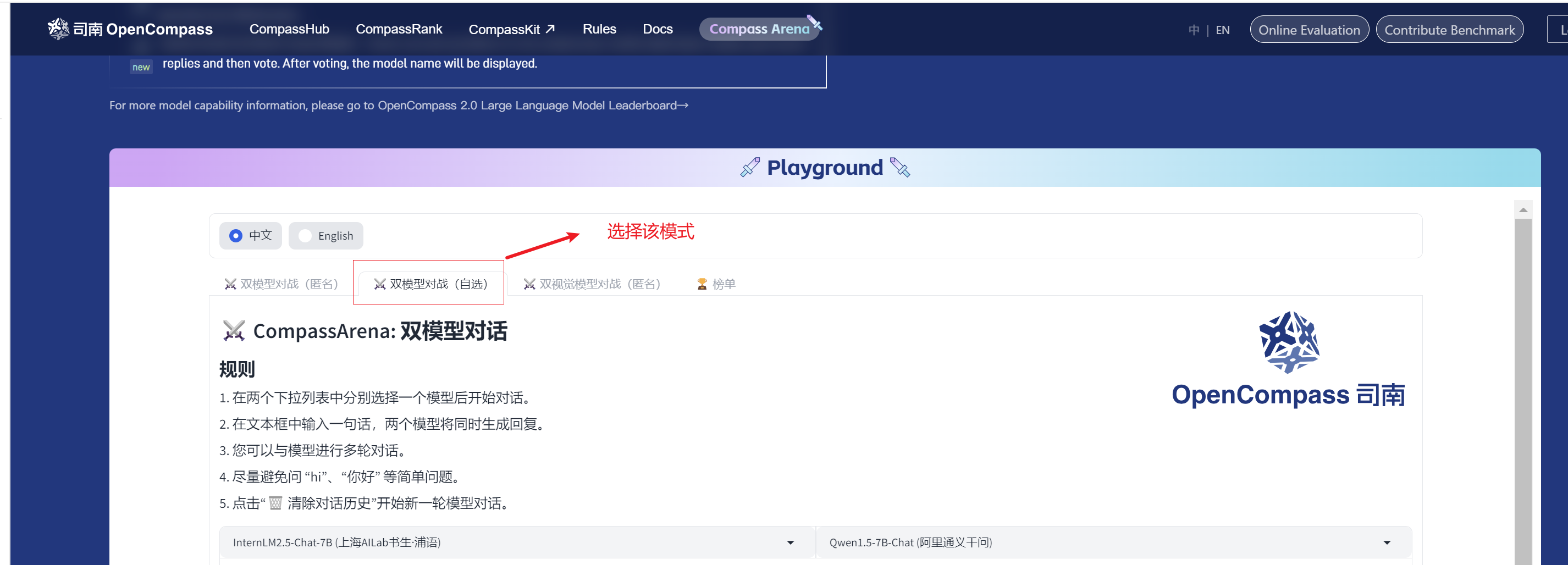1568x565 pixels.
Task: Click the sword icon left of Playground
Action: pos(750,167)
